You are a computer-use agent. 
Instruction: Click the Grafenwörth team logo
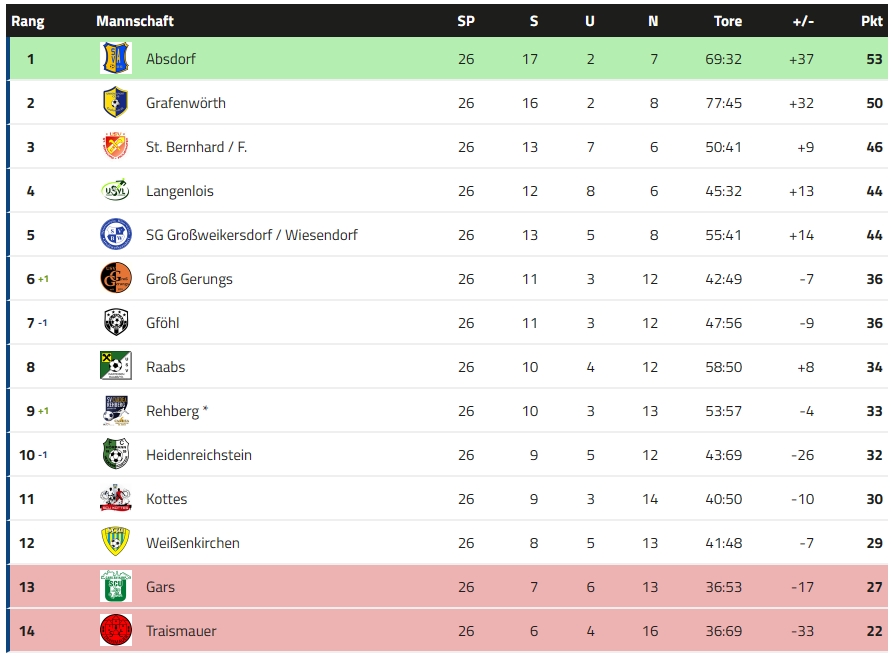coord(116,102)
